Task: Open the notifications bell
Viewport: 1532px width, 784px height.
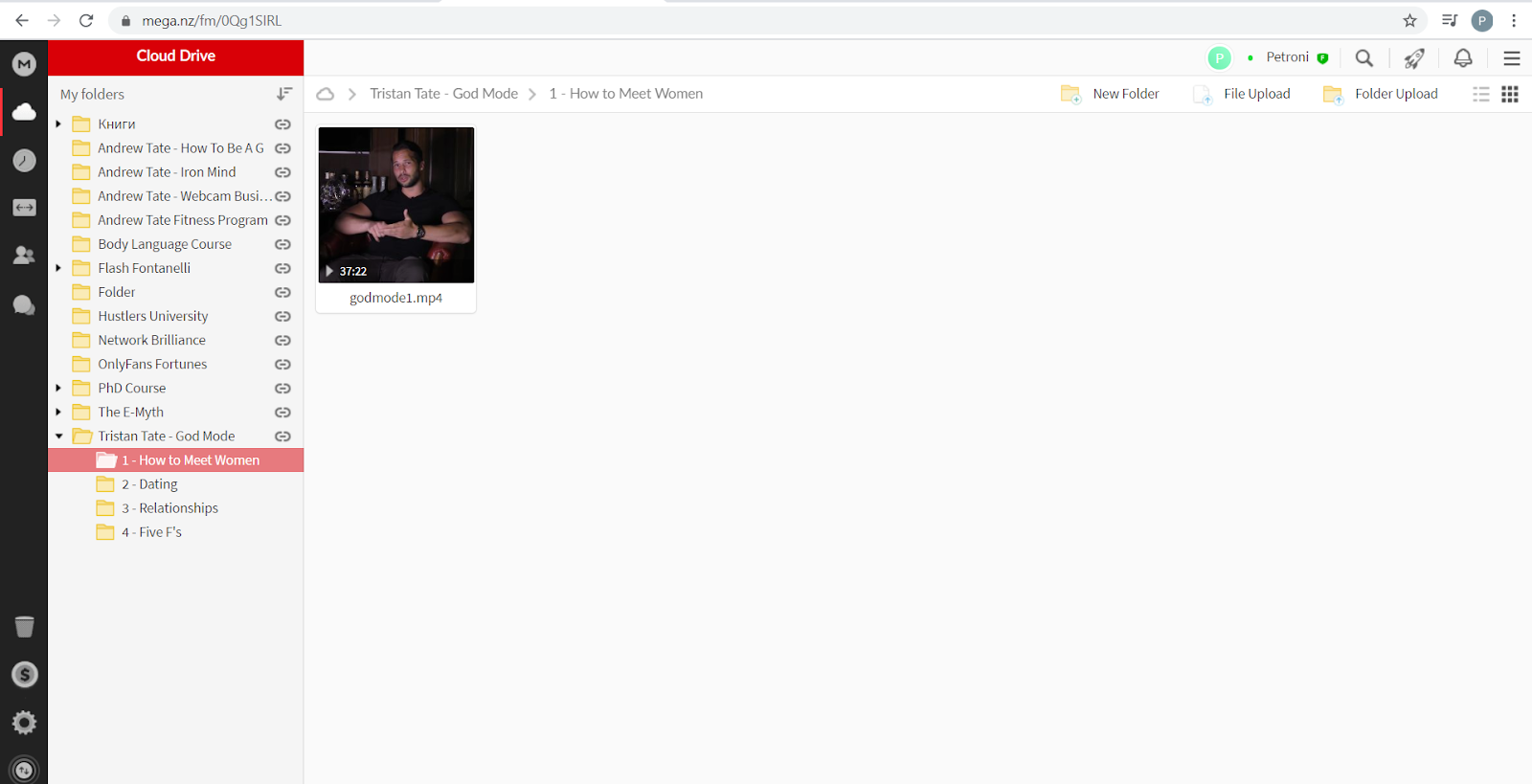Action: pos(1463,58)
